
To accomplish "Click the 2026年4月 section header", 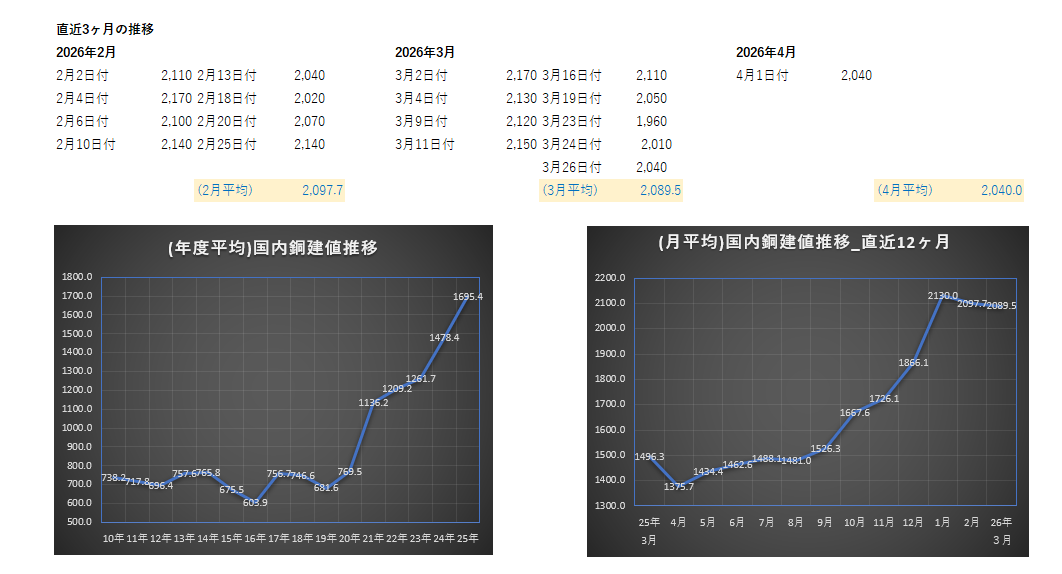I will (x=766, y=52).
